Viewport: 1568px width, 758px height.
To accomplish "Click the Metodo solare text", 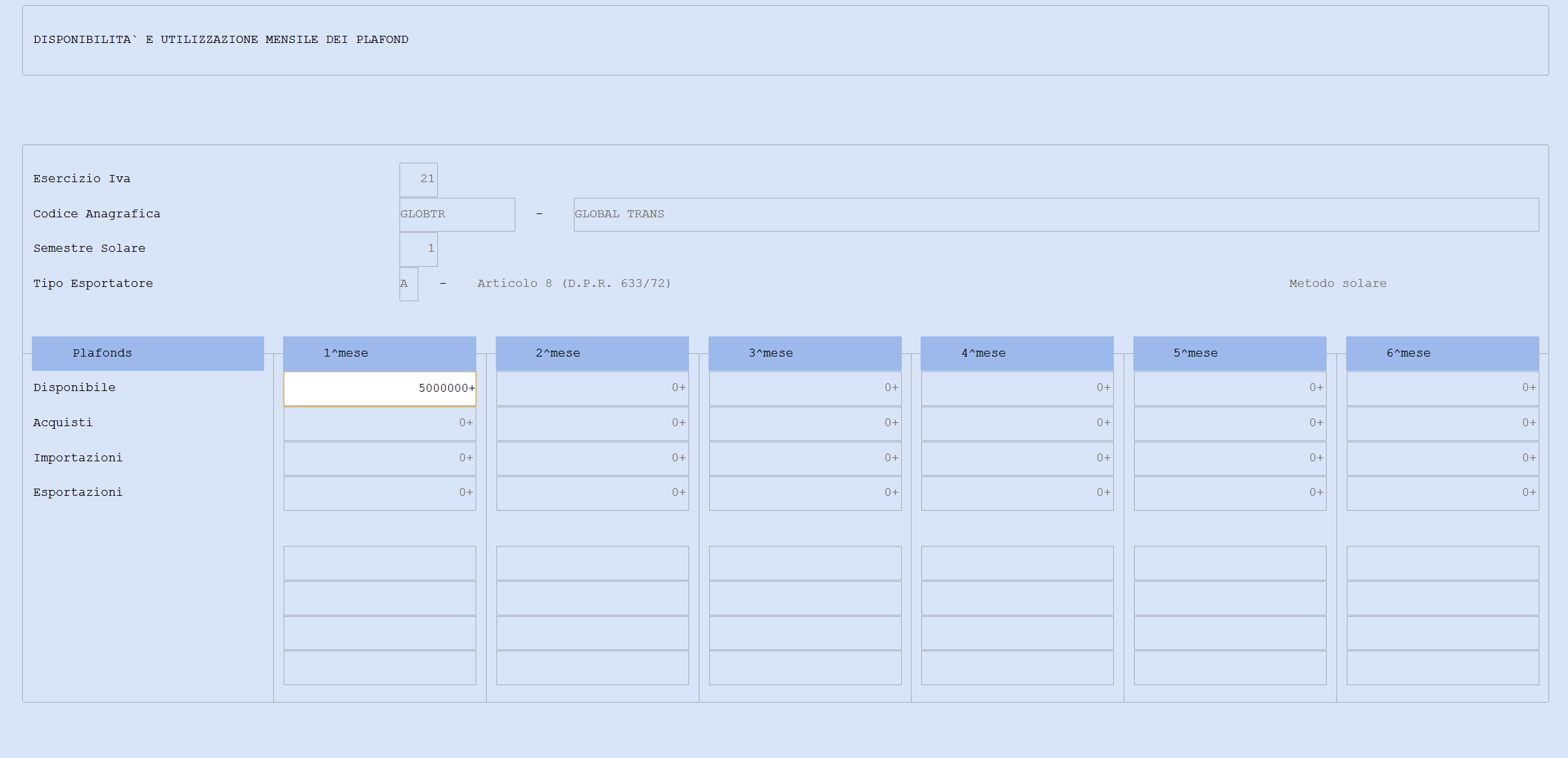I will pos(1338,284).
